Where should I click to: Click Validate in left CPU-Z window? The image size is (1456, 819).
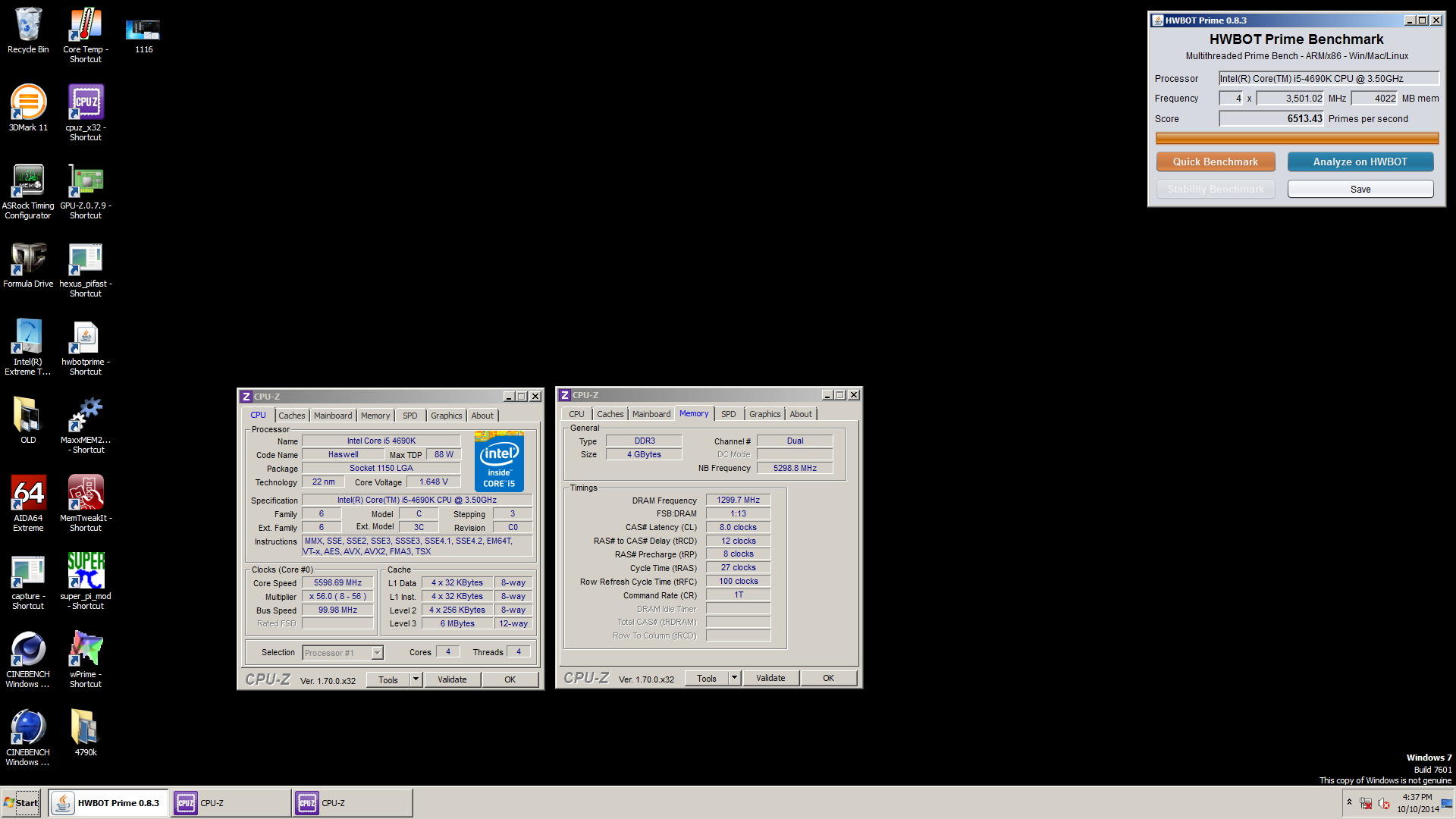[452, 679]
